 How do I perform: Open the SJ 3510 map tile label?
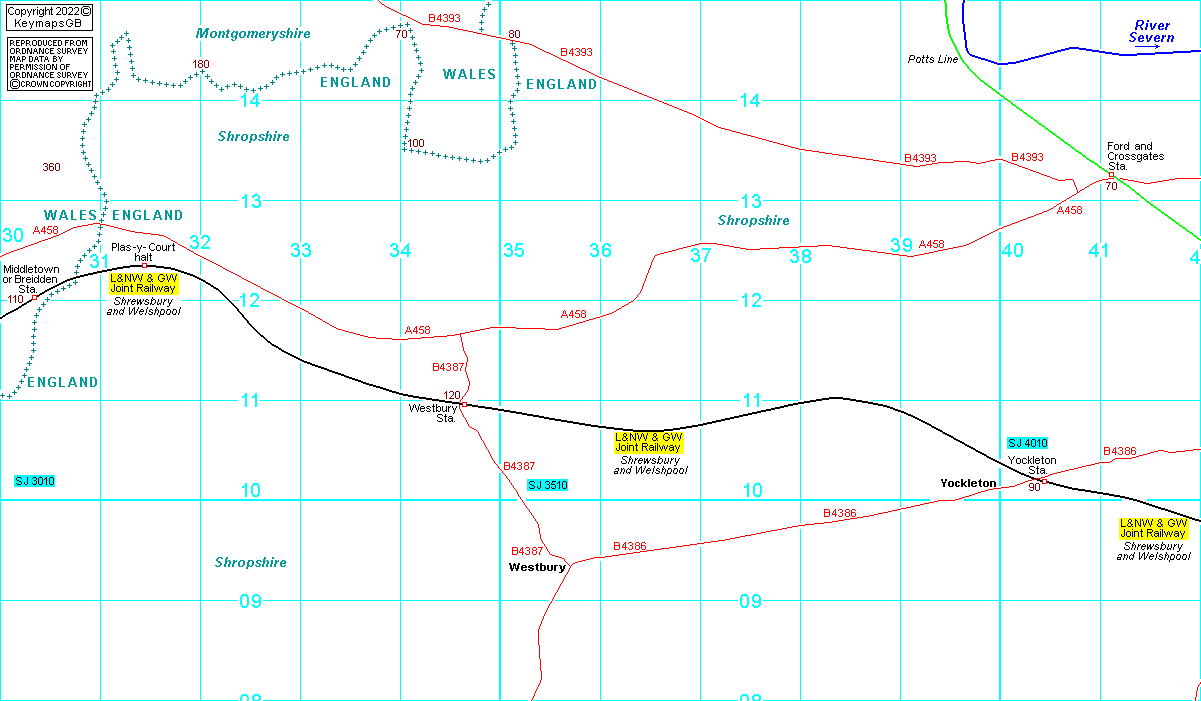(548, 485)
